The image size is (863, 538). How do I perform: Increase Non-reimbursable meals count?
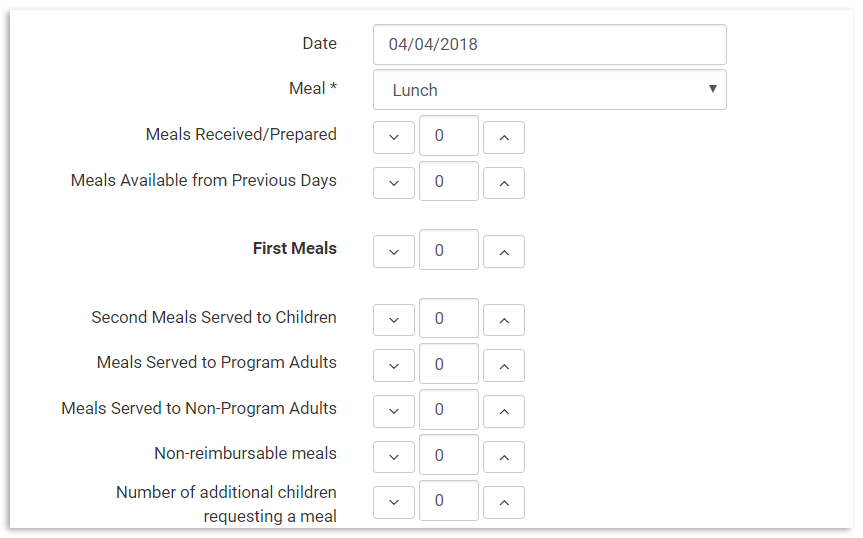coord(504,457)
